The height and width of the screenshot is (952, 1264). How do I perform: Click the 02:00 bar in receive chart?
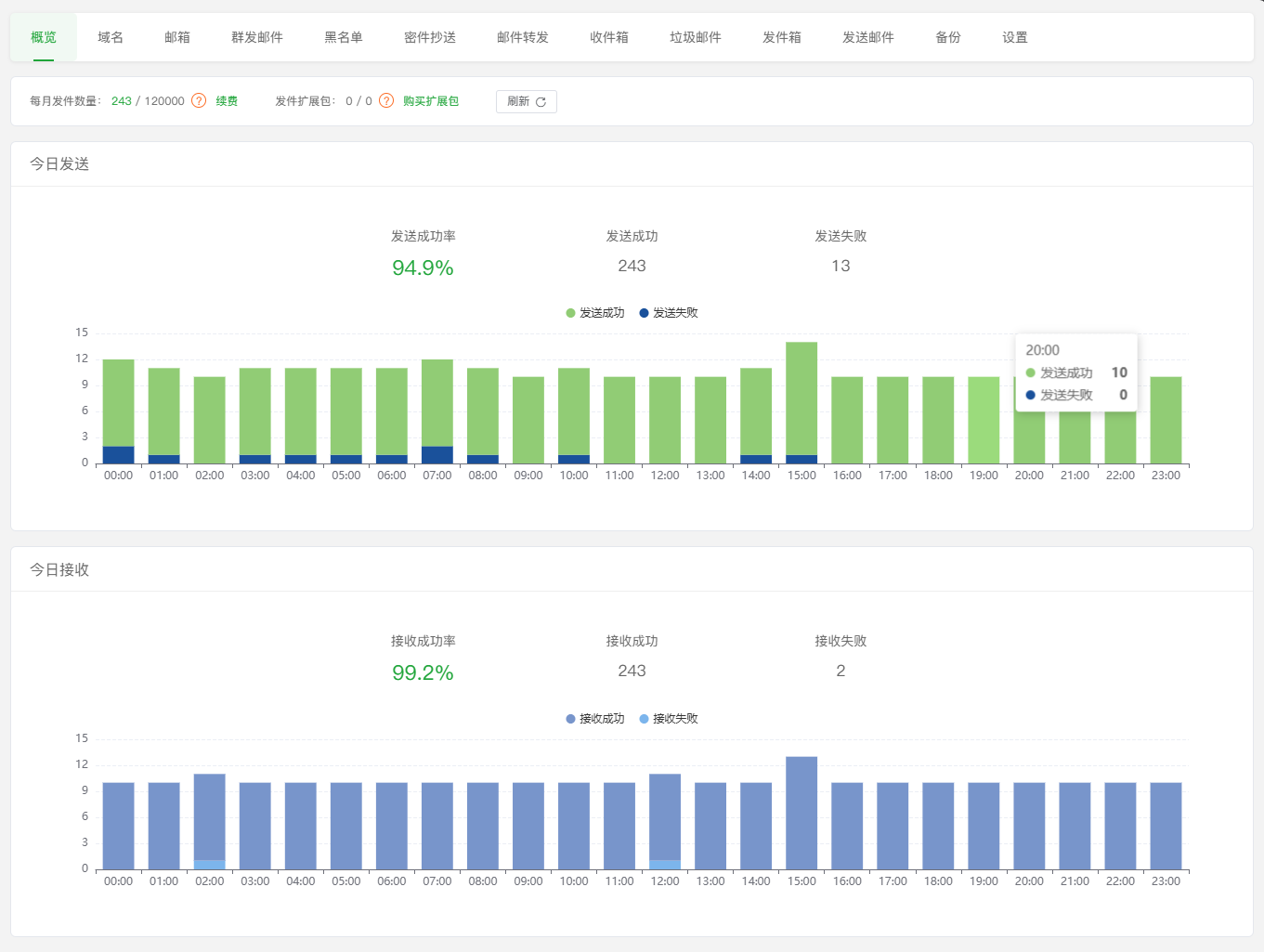[x=210, y=817]
